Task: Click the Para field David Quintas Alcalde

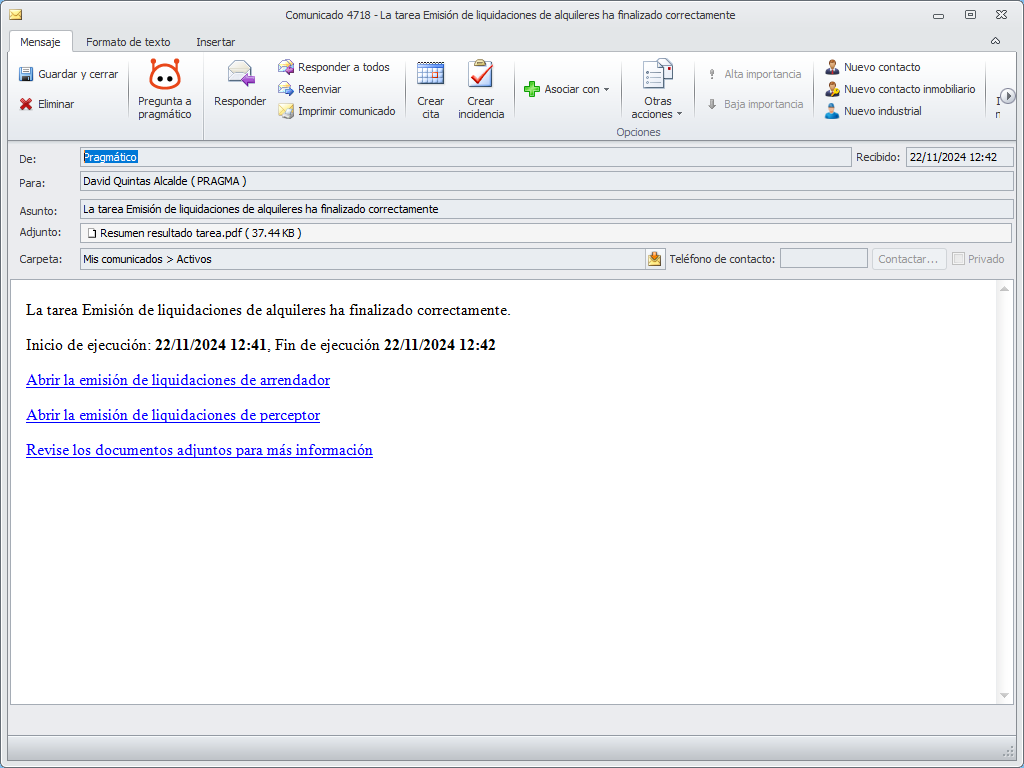Action: click(547, 181)
